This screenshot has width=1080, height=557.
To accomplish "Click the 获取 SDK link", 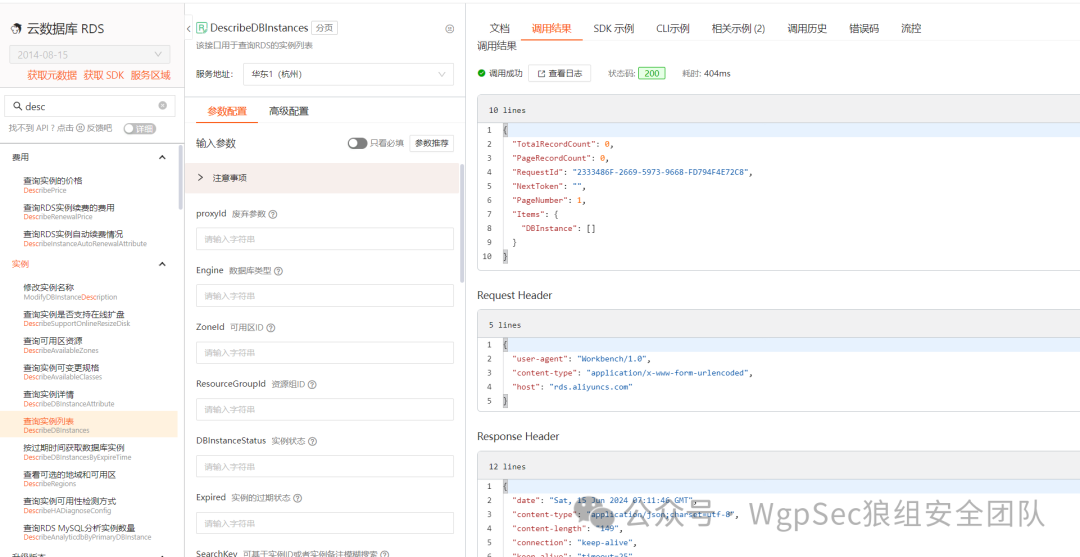I will (104, 76).
